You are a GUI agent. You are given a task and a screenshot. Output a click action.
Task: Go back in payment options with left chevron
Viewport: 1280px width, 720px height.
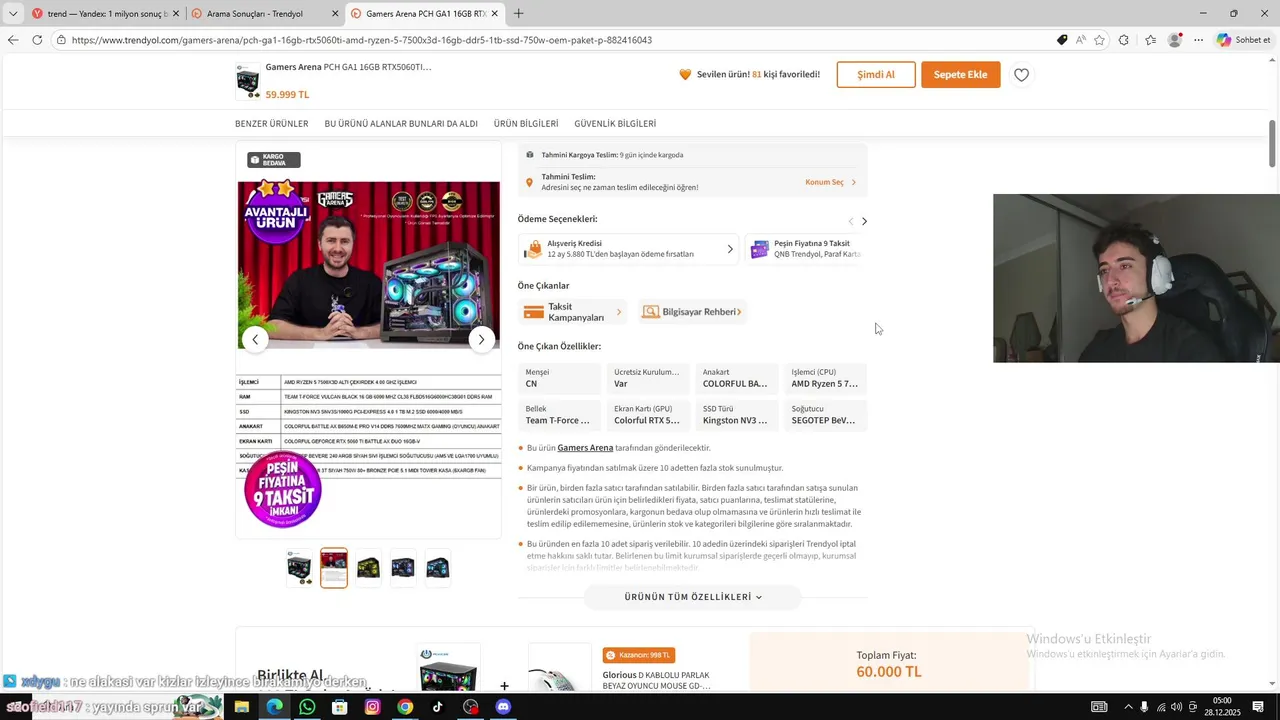coord(851,221)
